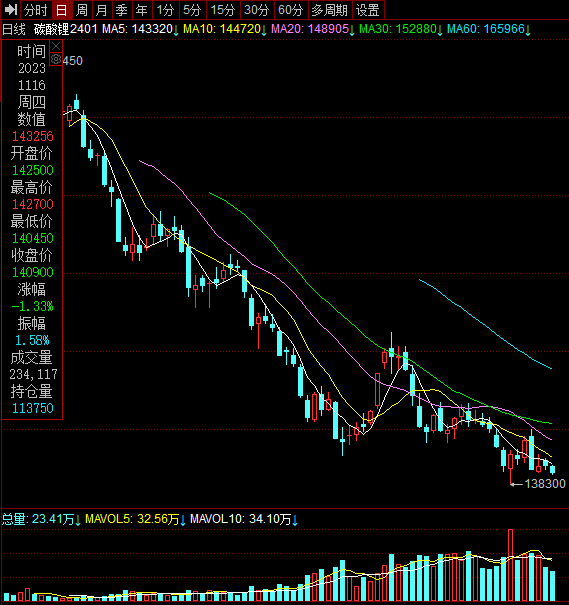Image resolution: width=569 pixels, height=605 pixels.
Task: Open the 月 monthly chart tab
Action: coord(102,10)
